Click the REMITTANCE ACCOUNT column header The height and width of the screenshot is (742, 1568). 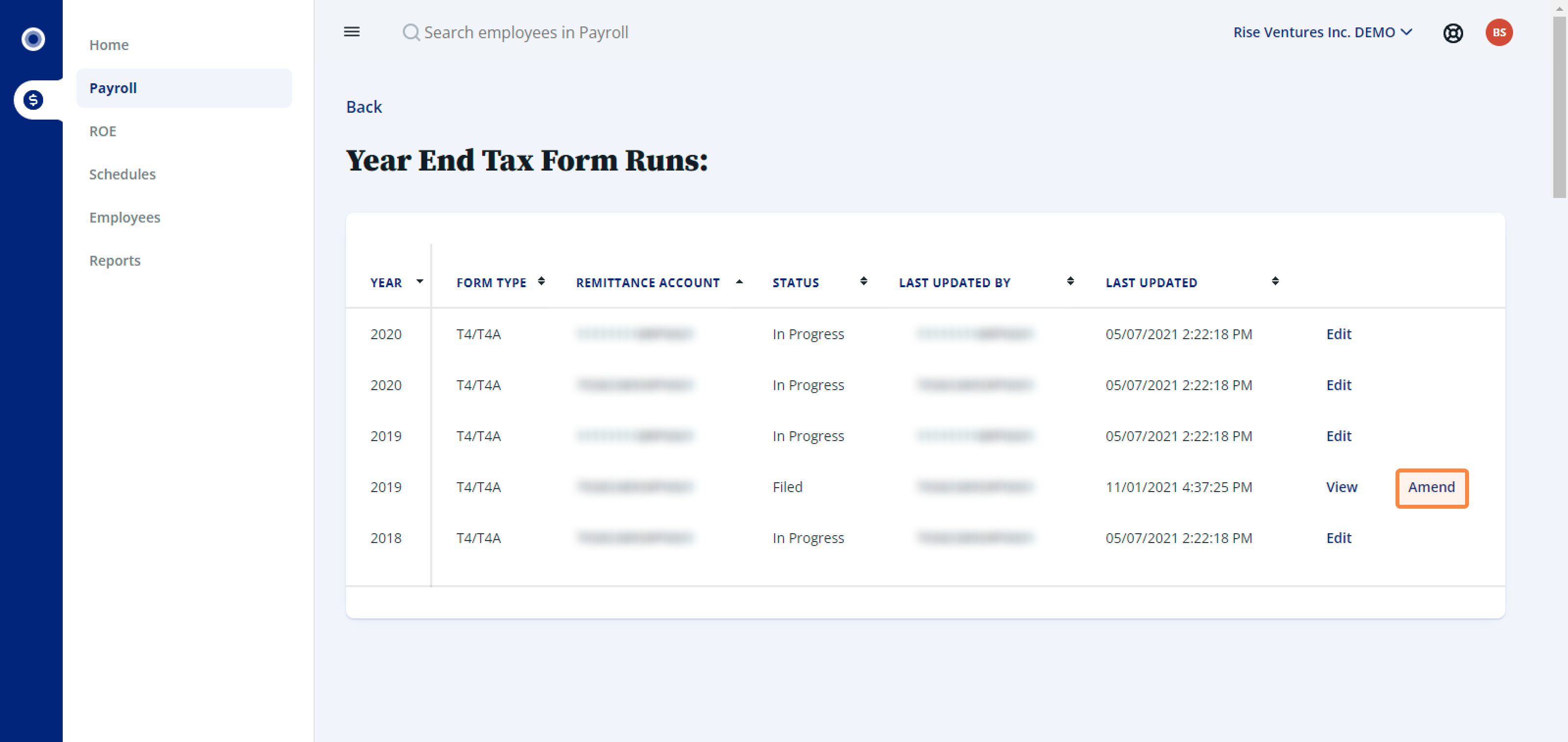[648, 283]
